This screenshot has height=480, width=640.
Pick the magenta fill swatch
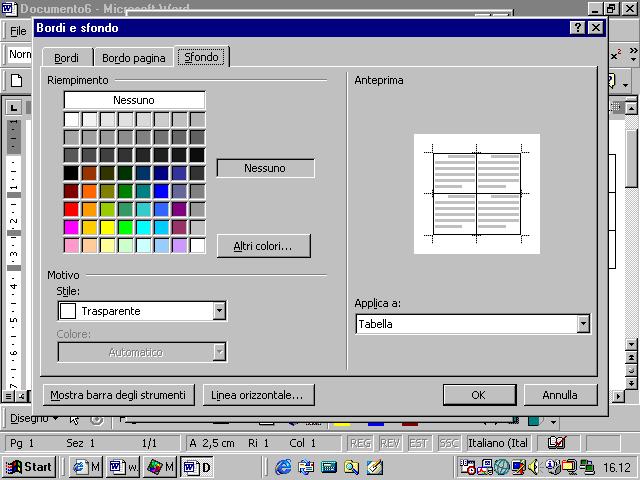tap(71, 227)
